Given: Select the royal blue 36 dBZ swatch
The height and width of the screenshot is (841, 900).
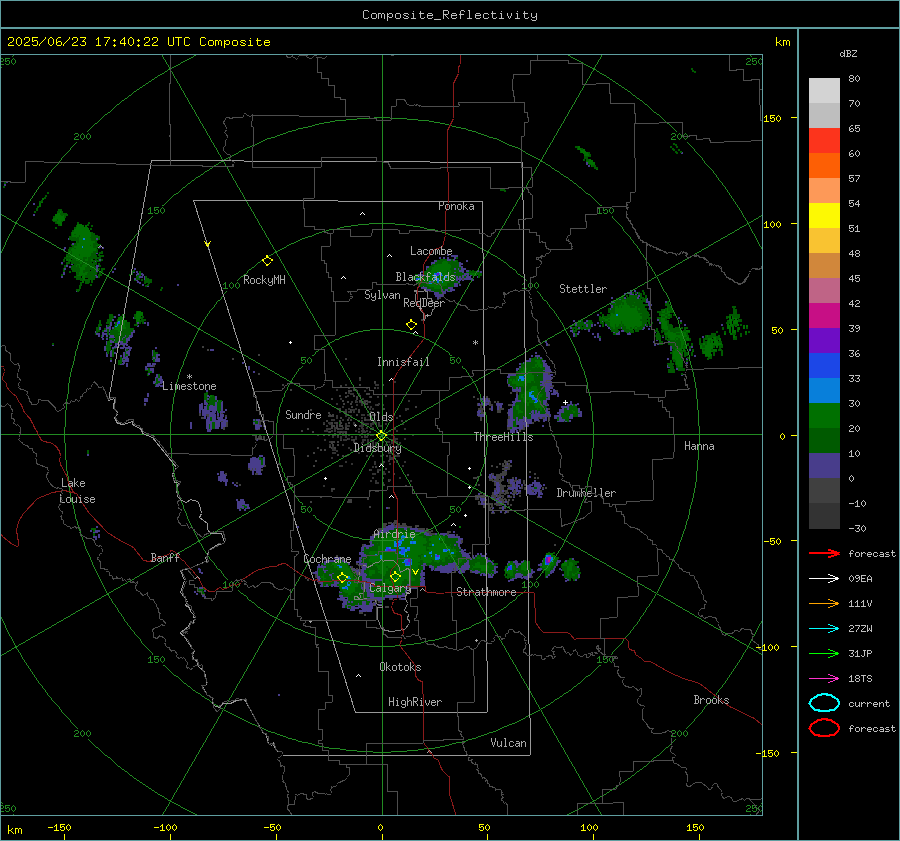Looking at the screenshot, I should 824,365.
